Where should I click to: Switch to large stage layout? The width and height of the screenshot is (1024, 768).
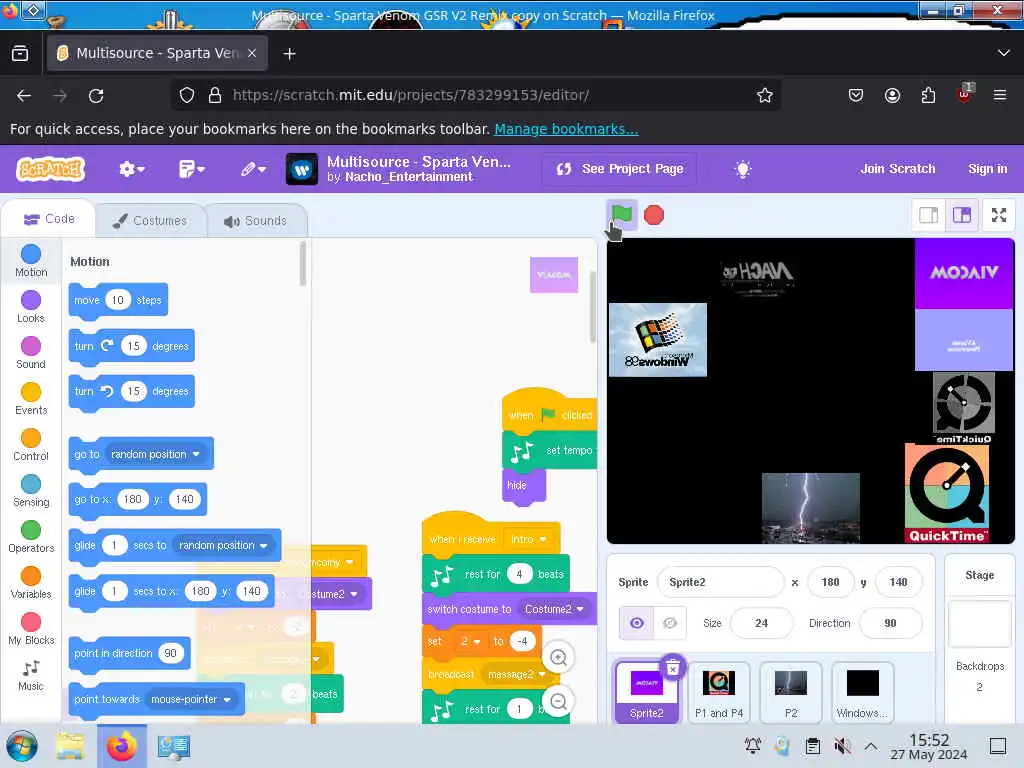(962, 215)
